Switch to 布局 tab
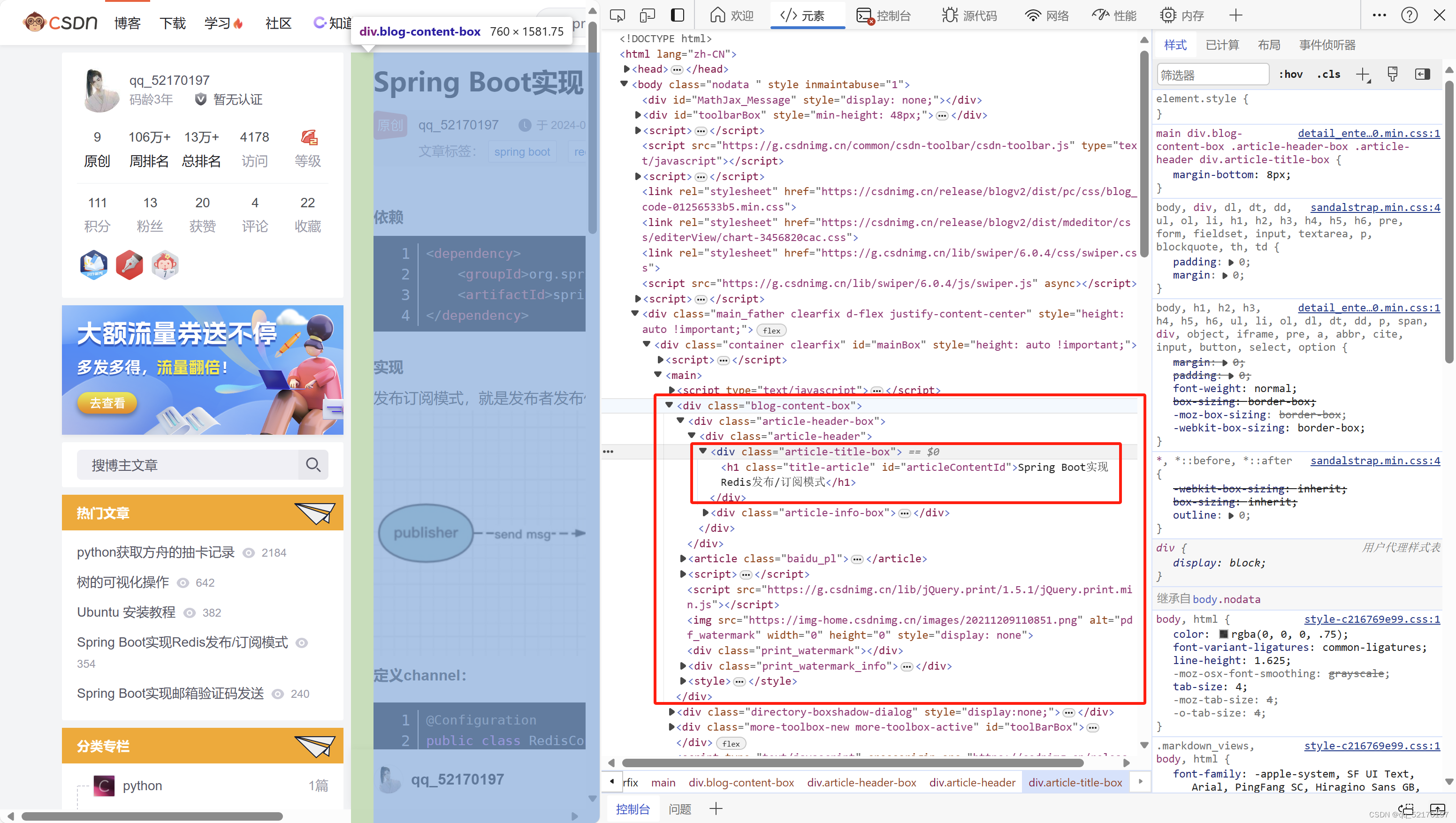 pos(1269,45)
